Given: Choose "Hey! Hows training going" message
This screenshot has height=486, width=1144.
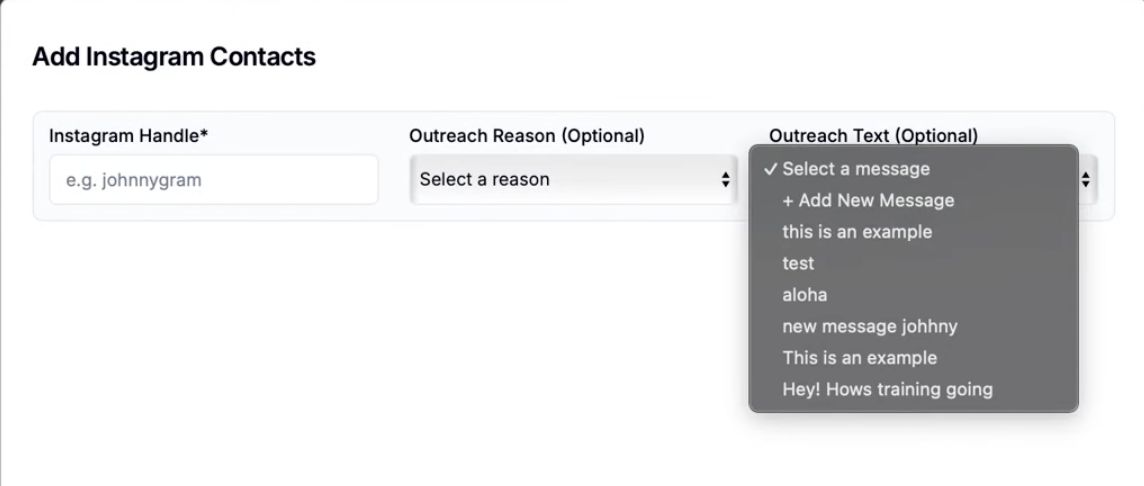Looking at the screenshot, I should tap(887, 389).
